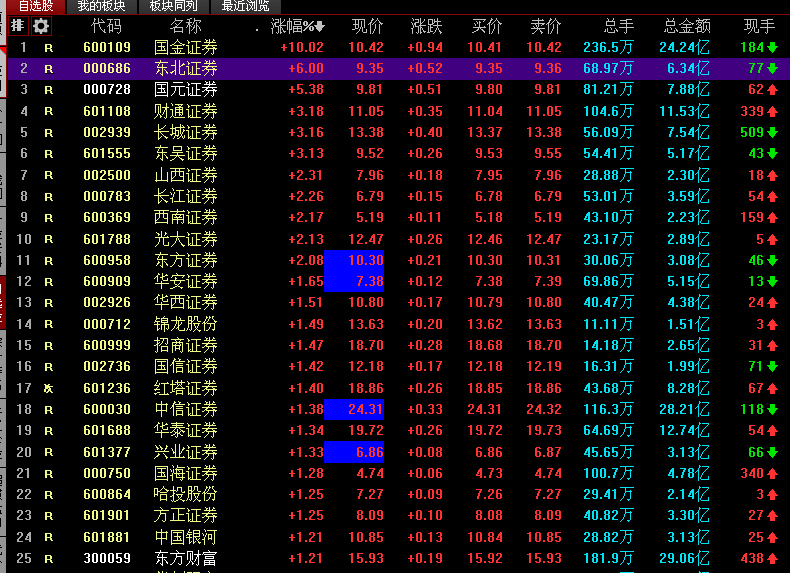The height and width of the screenshot is (573, 790).
Task: Click the 名称 column header
Action: [185, 26]
